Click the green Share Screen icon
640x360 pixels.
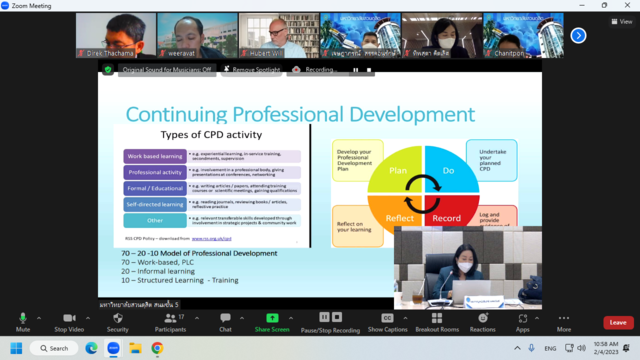(x=272, y=318)
